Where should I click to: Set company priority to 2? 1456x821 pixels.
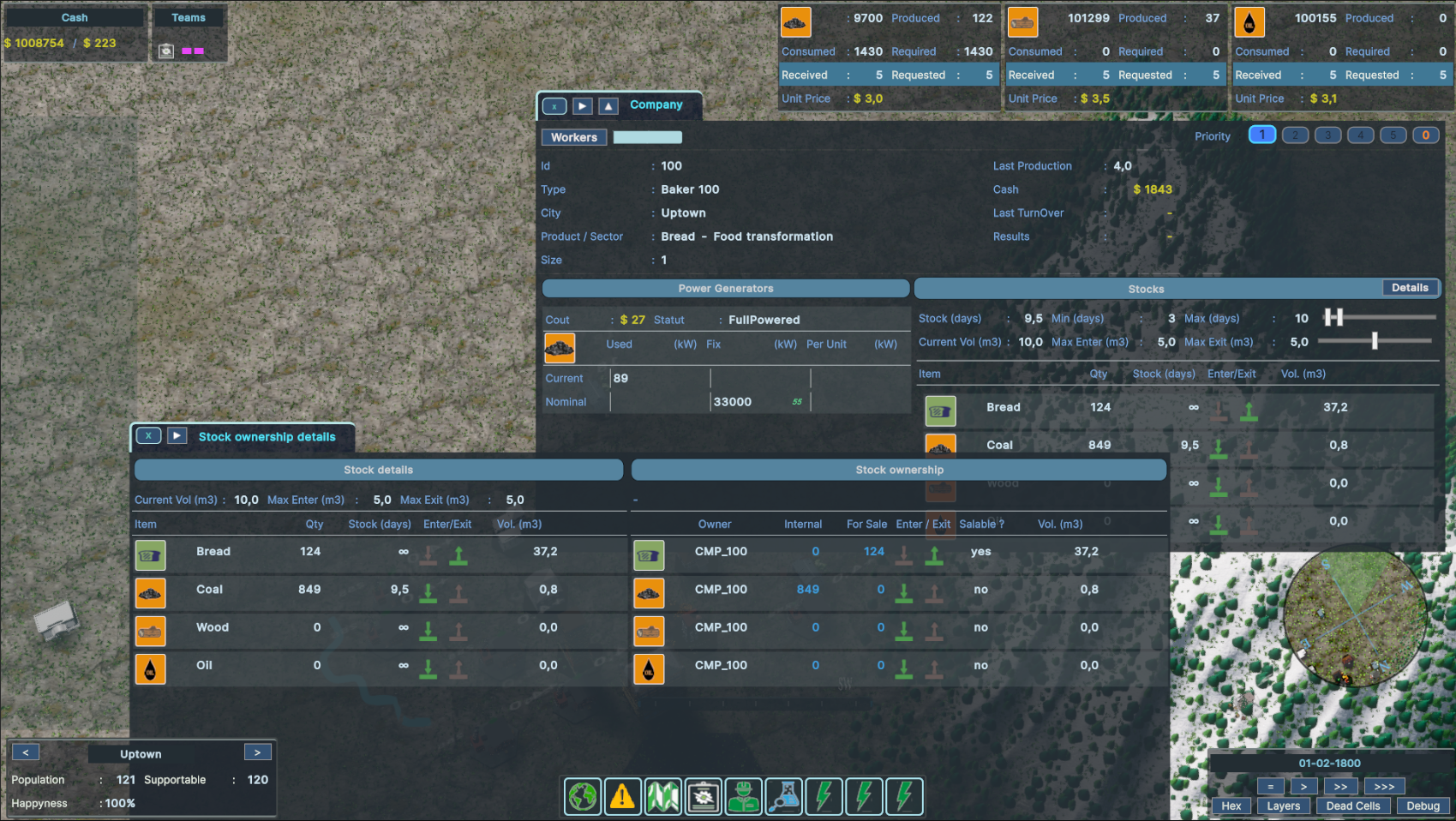point(1295,135)
